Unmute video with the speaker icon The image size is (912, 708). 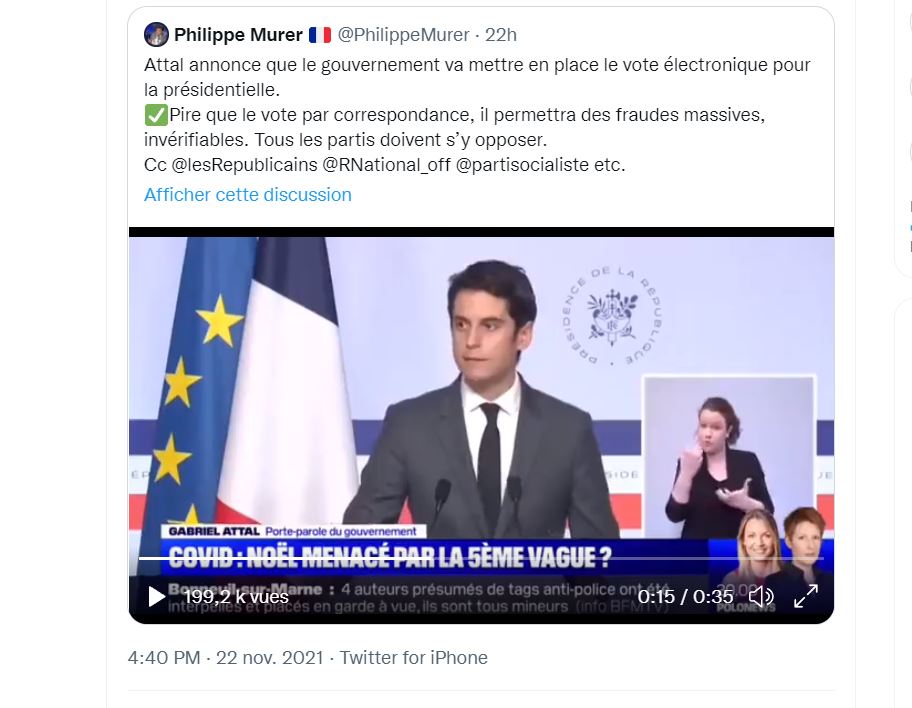[x=761, y=596]
